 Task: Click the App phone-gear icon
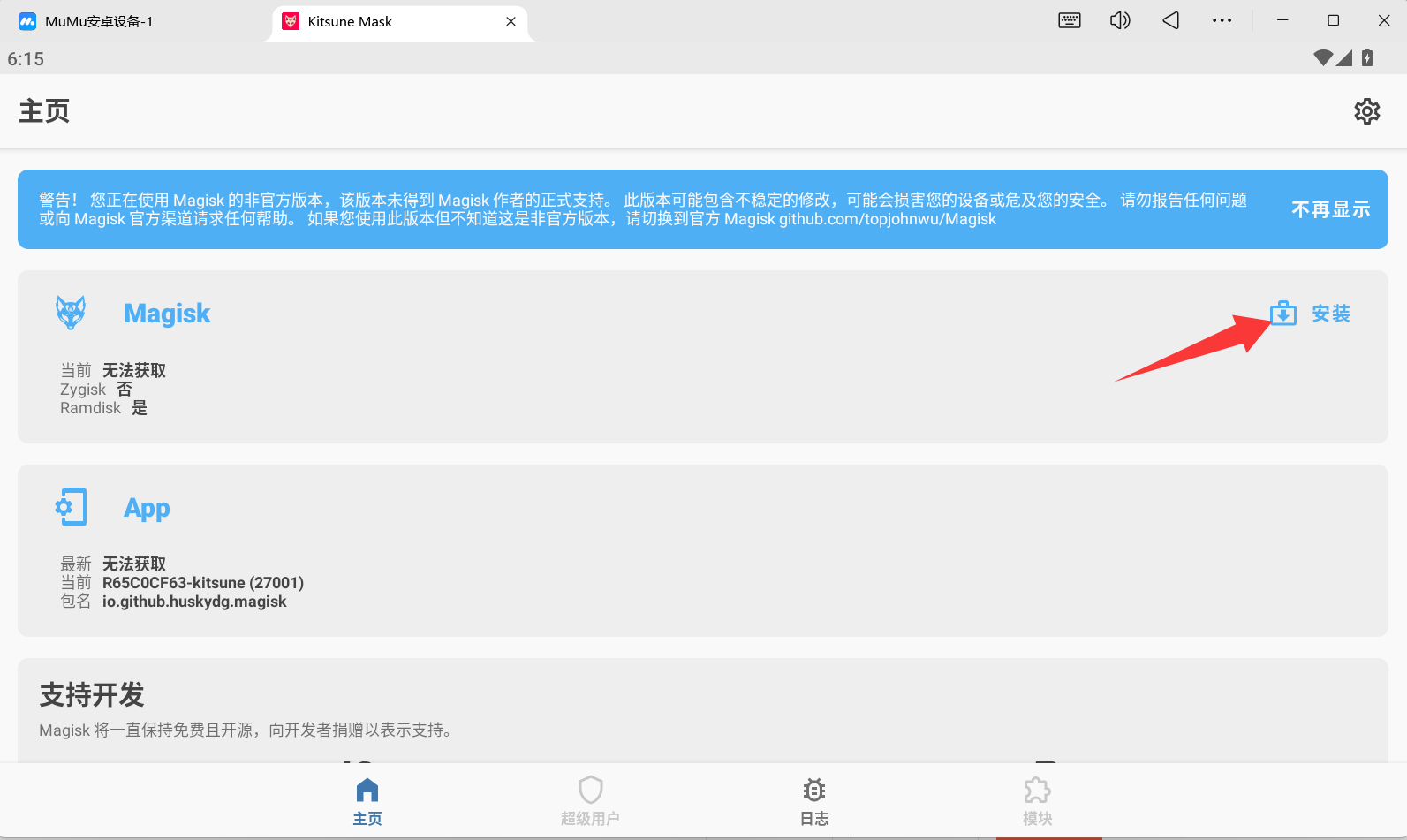coord(71,507)
